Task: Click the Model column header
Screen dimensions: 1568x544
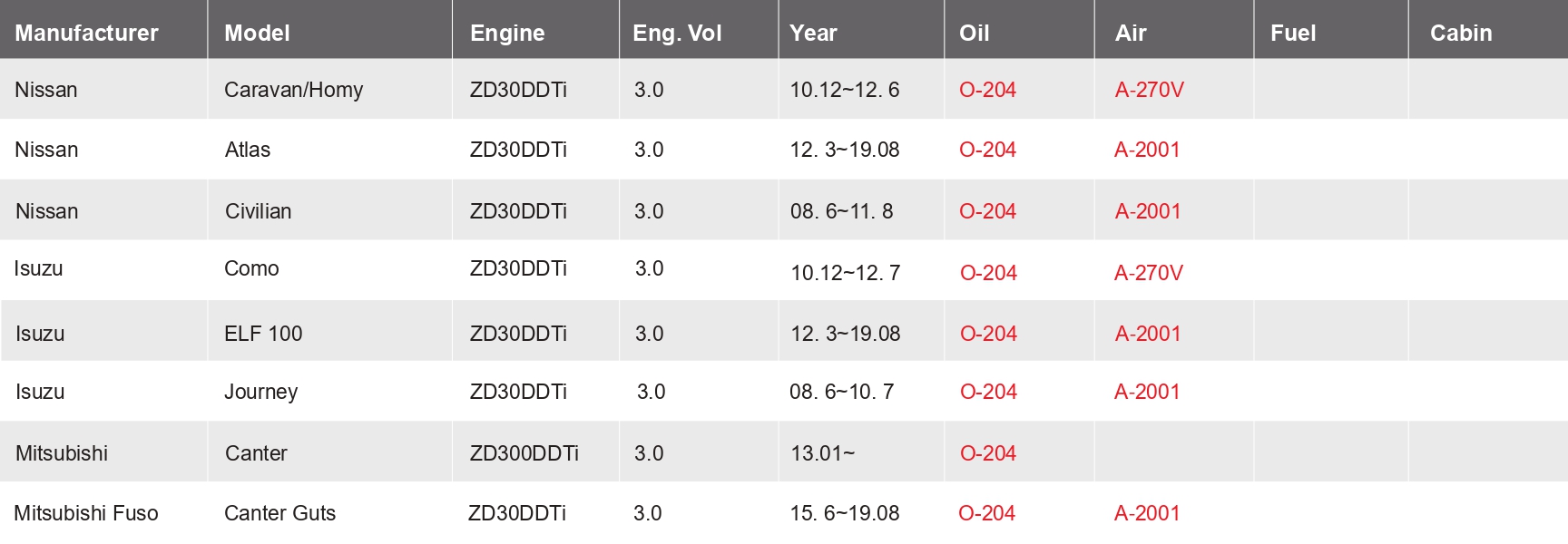Action: [257, 34]
